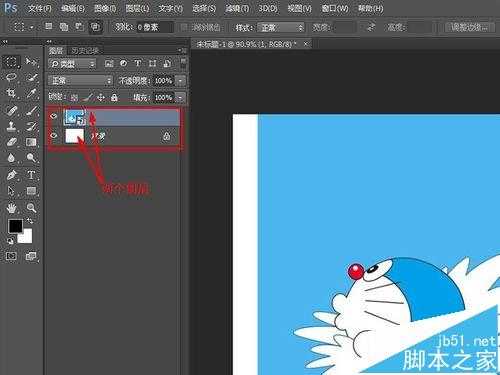Viewport: 500px width, 375px height.
Task: Click the Refine Edge button
Action: [x=470, y=27]
